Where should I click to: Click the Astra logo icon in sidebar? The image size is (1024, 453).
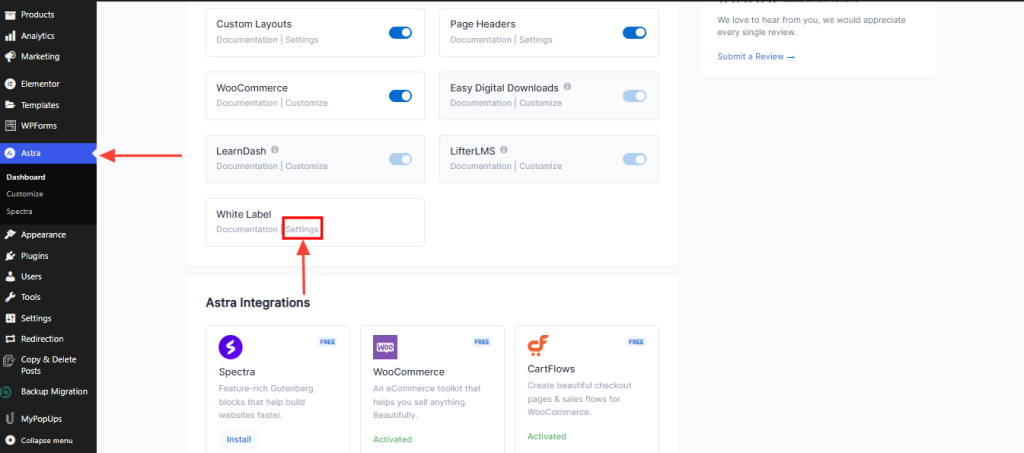click(10, 153)
